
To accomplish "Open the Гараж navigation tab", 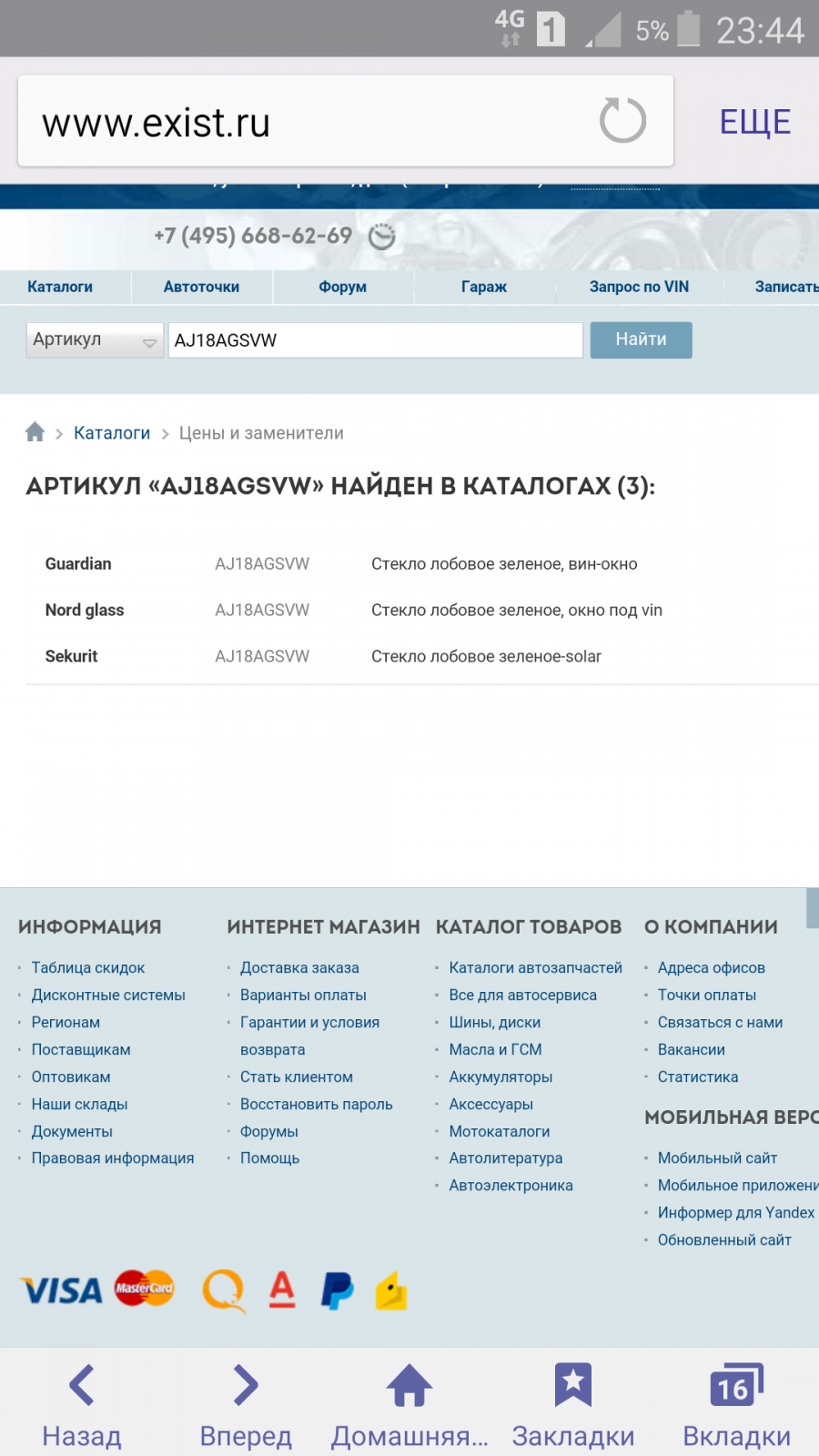I will pyautogui.click(x=484, y=287).
